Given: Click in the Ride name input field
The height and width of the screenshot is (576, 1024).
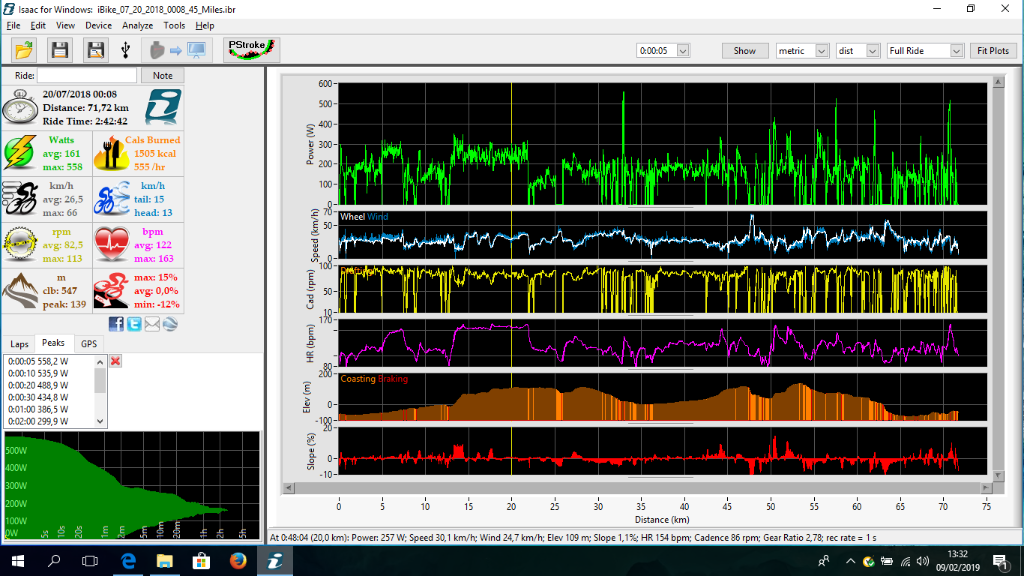Looking at the screenshot, I should pos(87,75).
